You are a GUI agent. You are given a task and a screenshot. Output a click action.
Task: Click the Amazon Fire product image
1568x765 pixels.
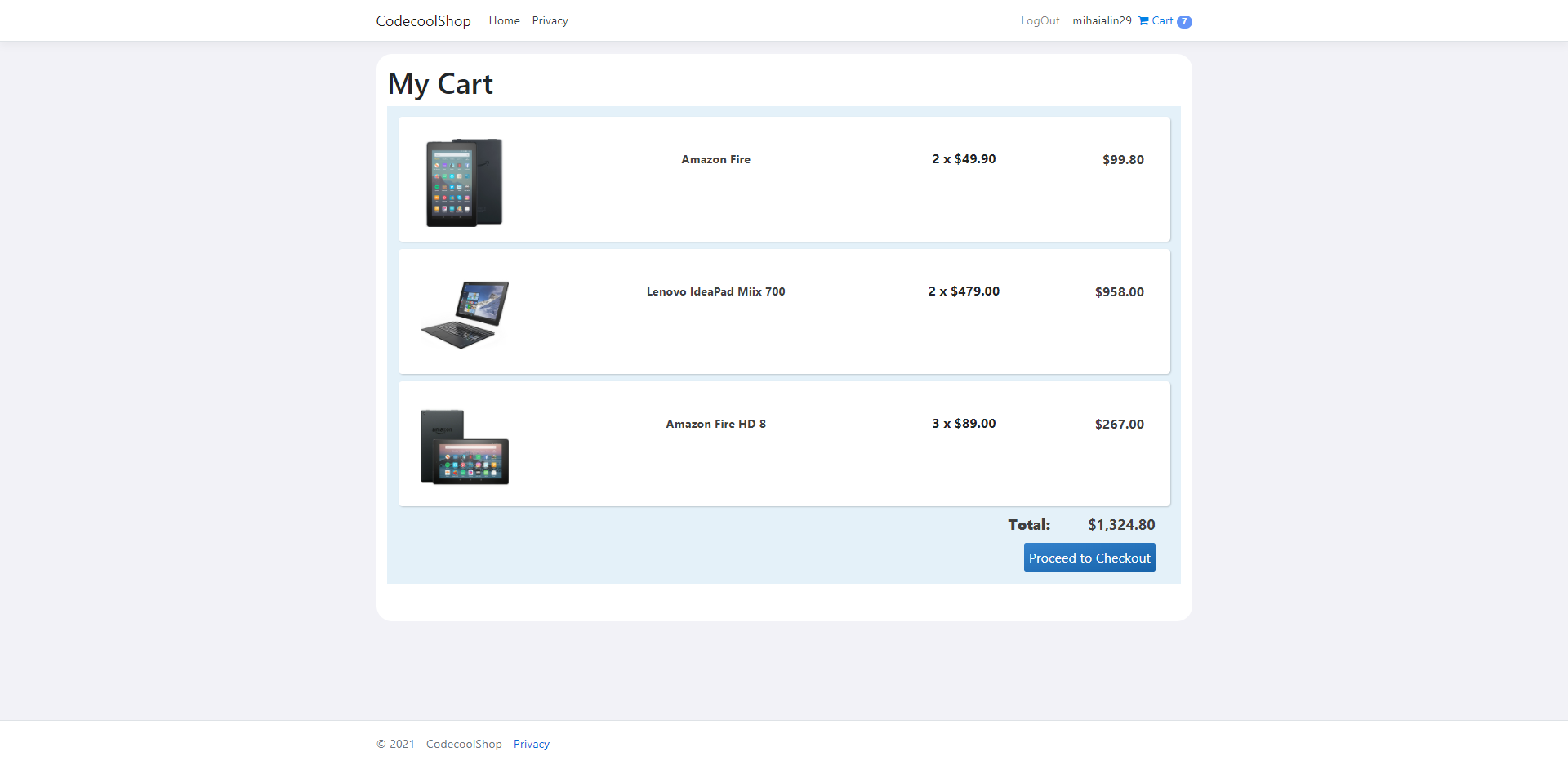coord(464,182)
